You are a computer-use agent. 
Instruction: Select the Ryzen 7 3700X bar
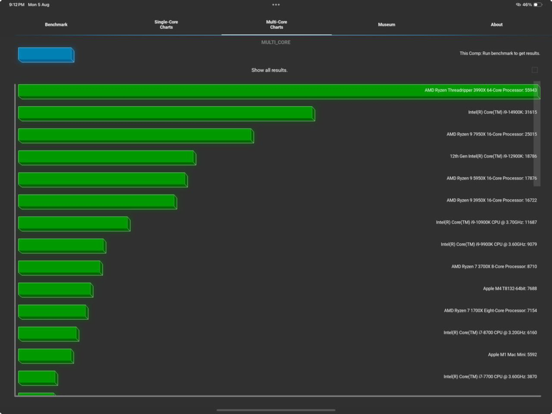pos(60,268)
